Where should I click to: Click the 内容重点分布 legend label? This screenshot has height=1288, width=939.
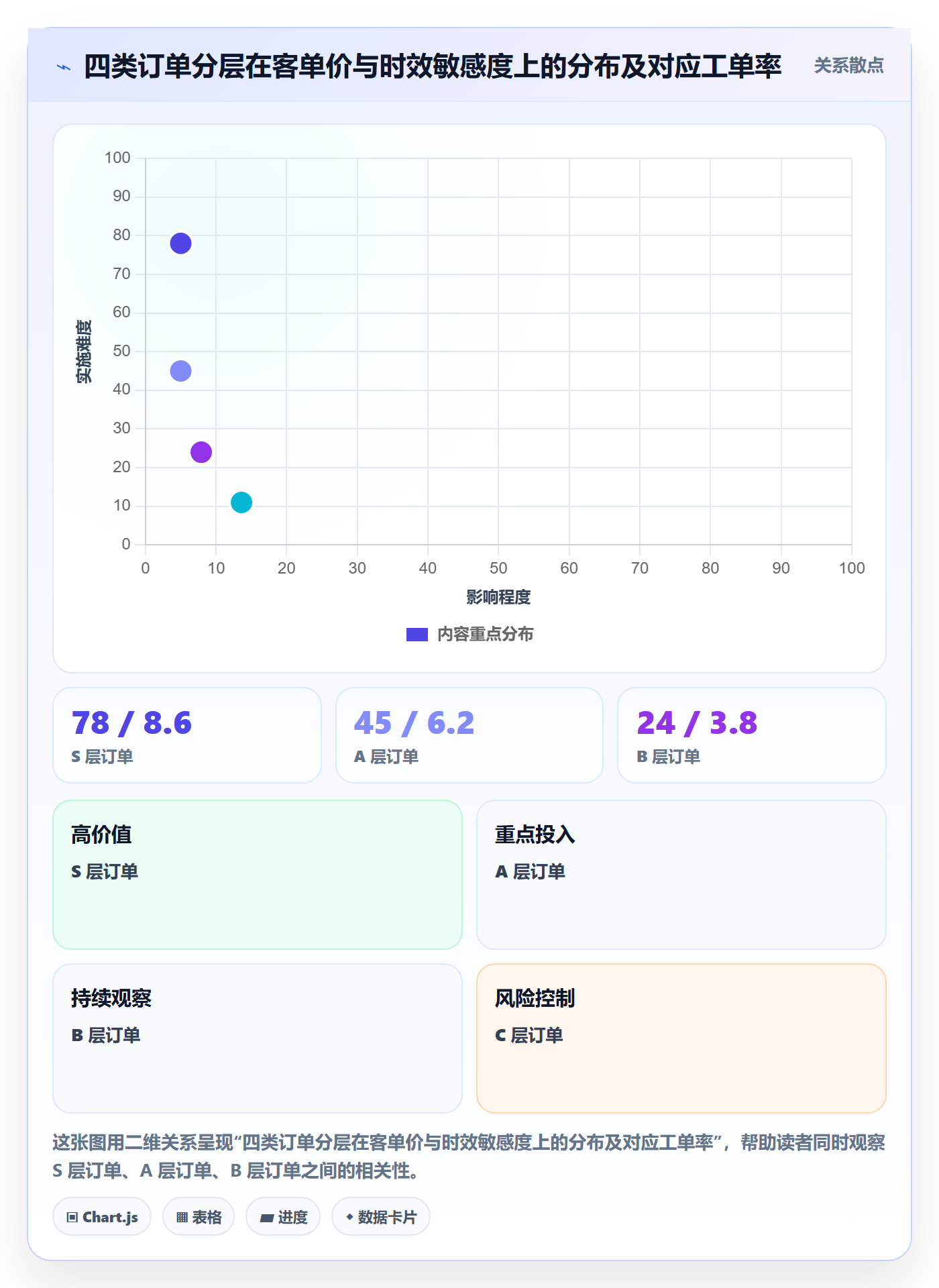[485, 635]
